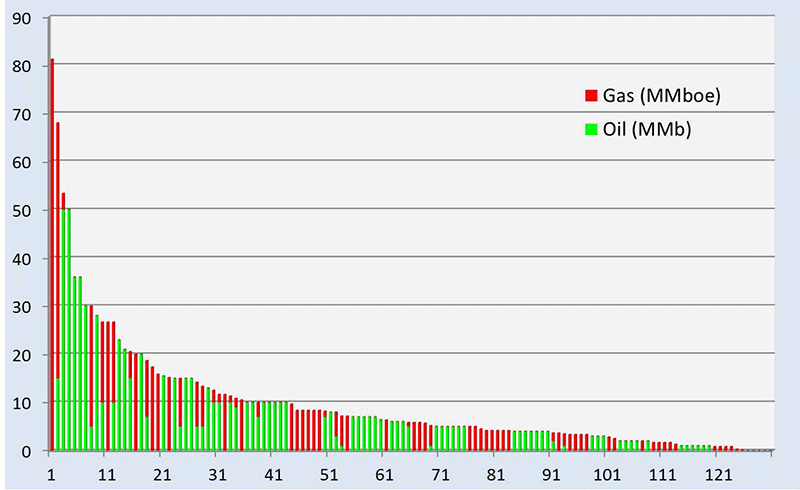This screenshot has width=800, height=490.
Task: Click the green Oil legend swatch
Action: [591, 129]
